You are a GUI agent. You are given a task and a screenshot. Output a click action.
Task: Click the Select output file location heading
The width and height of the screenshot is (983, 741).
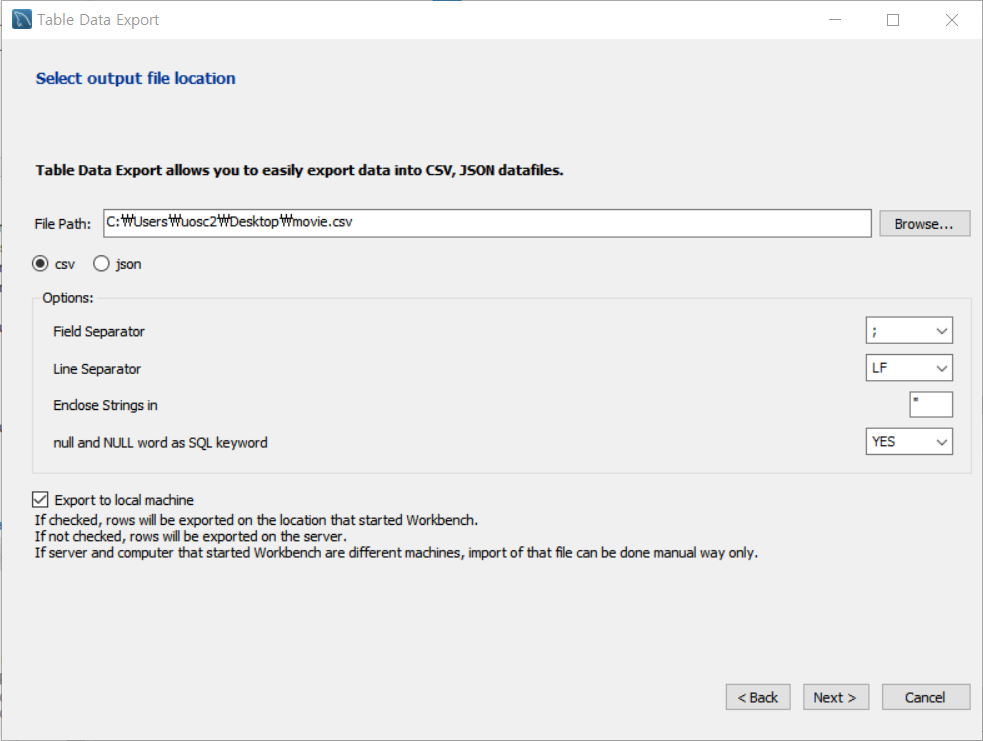coord(136,78)
